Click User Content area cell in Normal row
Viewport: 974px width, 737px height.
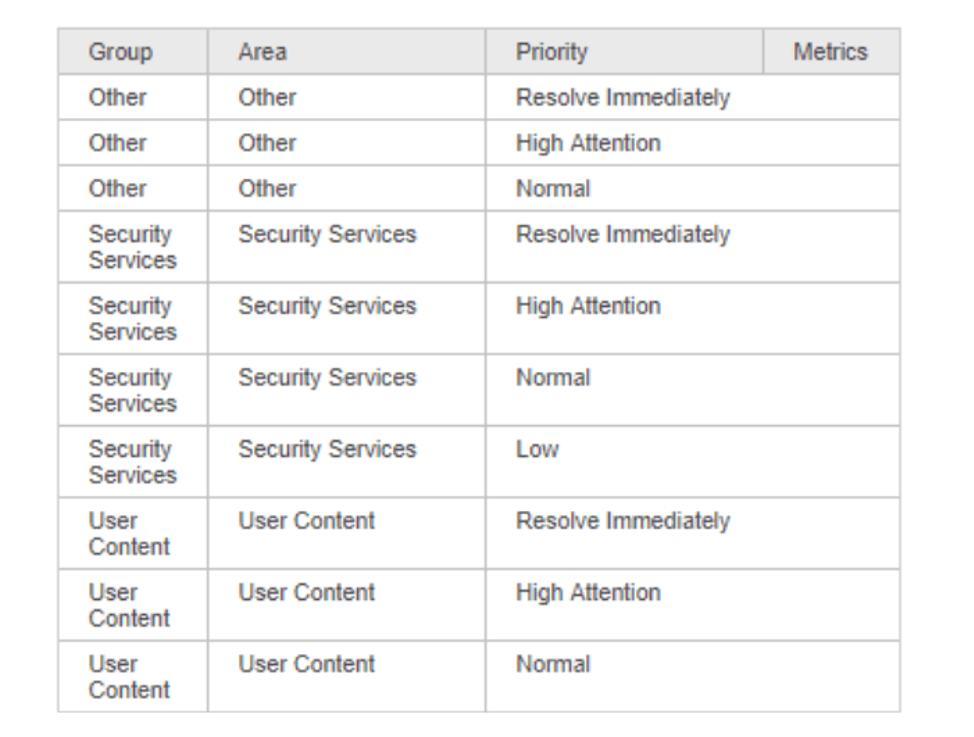click(x=347, y=676)
